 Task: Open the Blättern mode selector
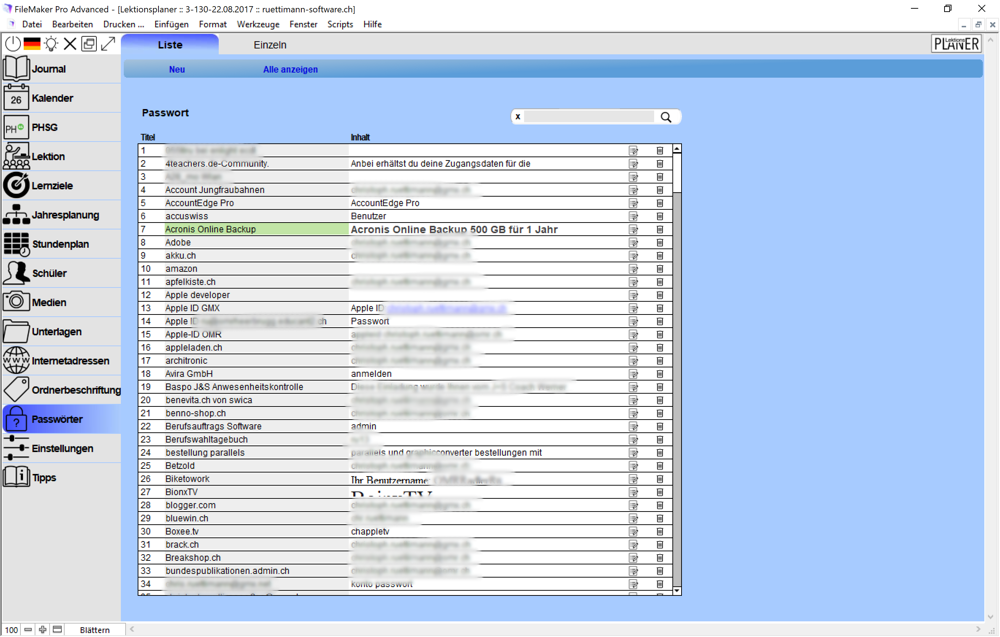click(94, 629)
